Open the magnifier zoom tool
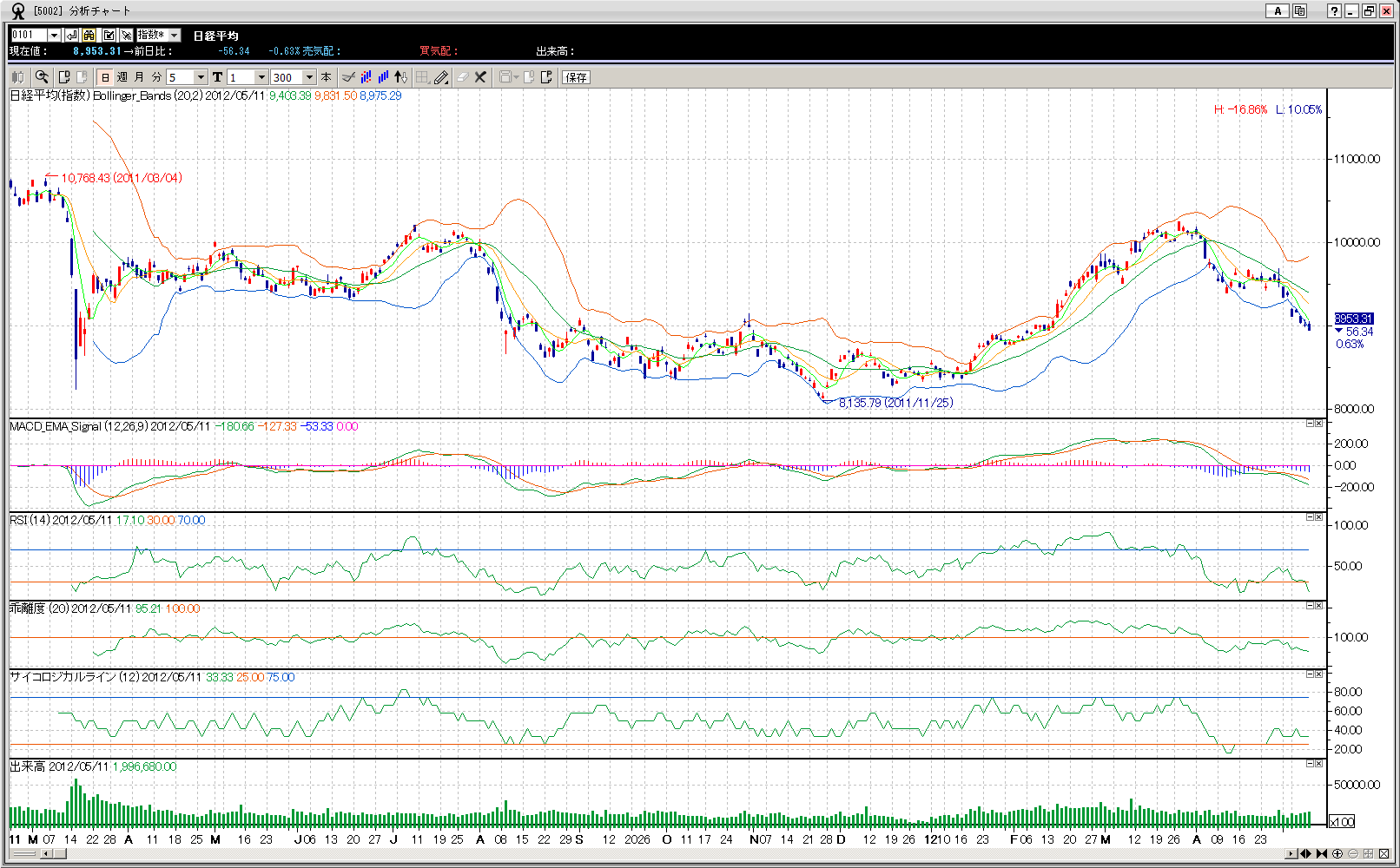1400x868 pixels. (41, 77)
